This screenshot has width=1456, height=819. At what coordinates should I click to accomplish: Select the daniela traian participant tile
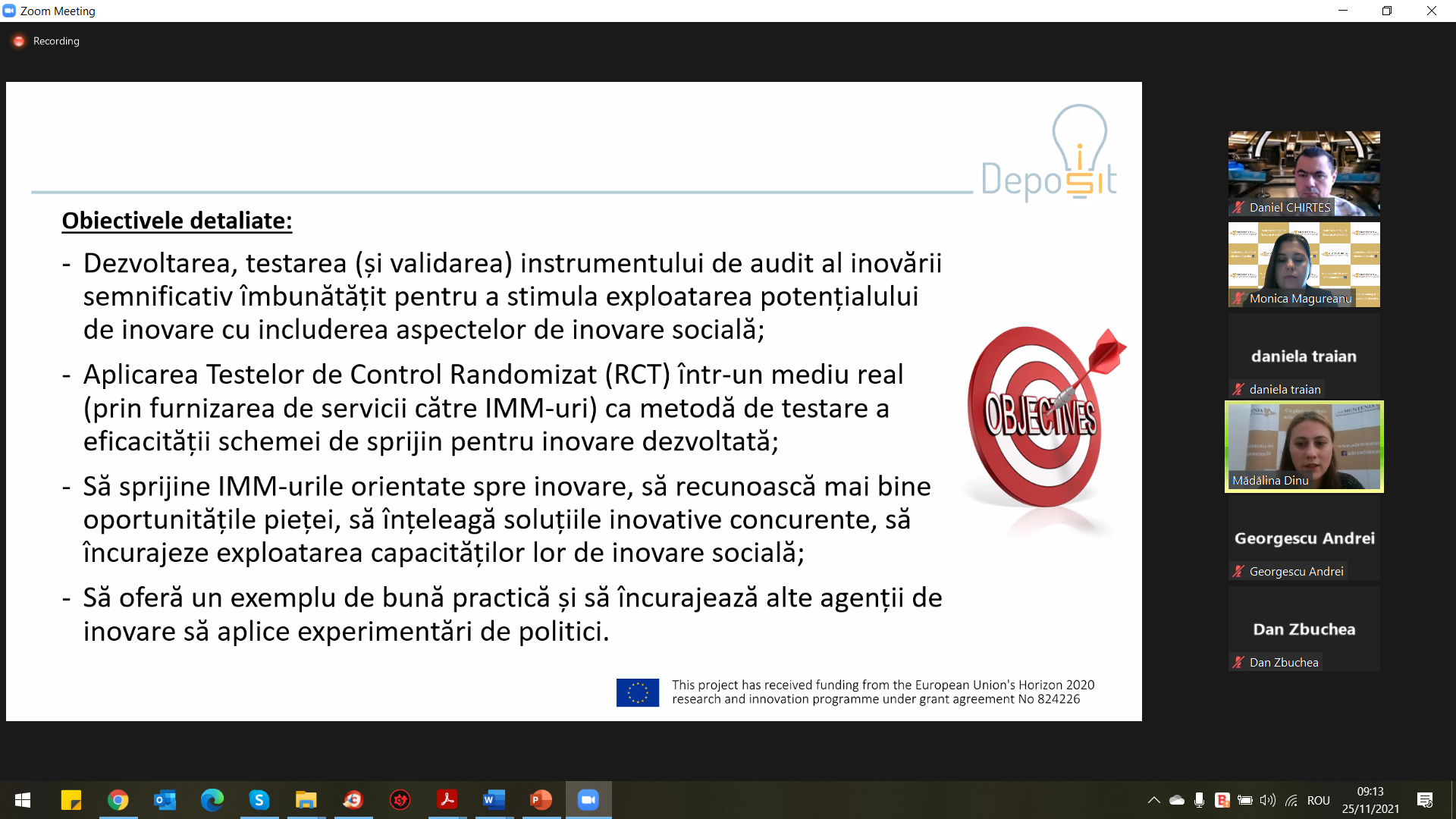point(1304,356)
